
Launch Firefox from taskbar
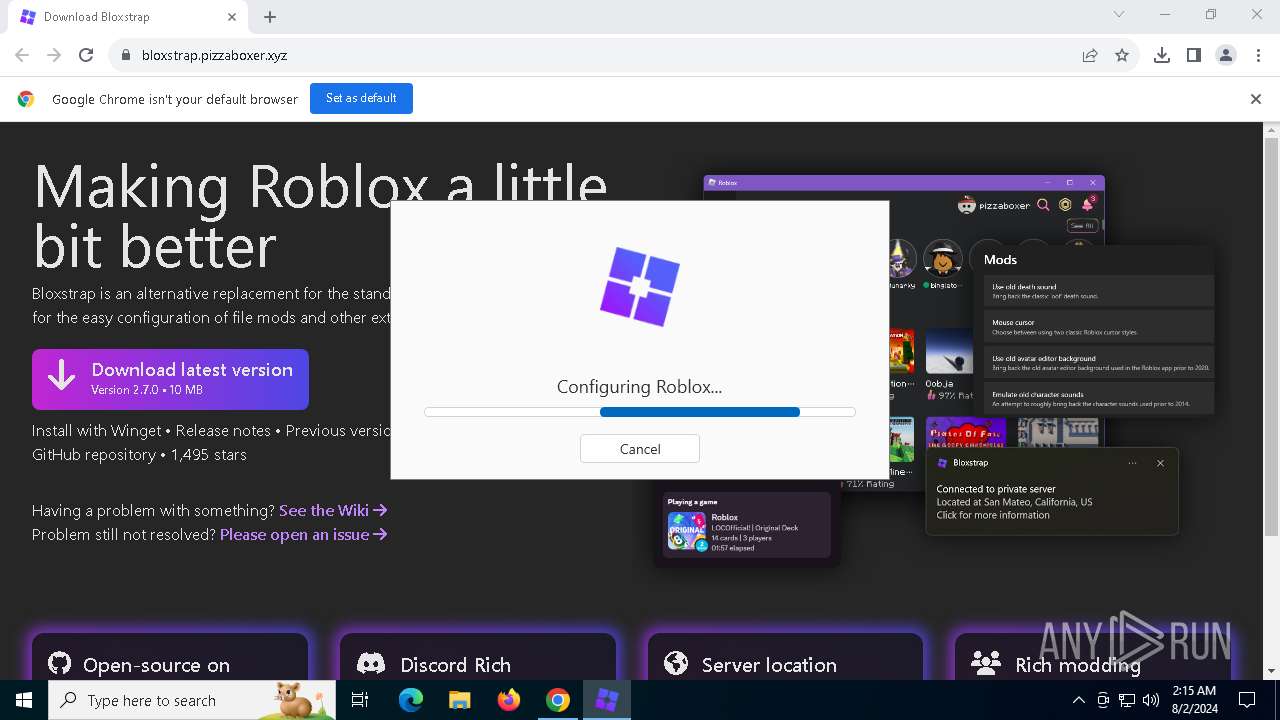coord(509,700)
